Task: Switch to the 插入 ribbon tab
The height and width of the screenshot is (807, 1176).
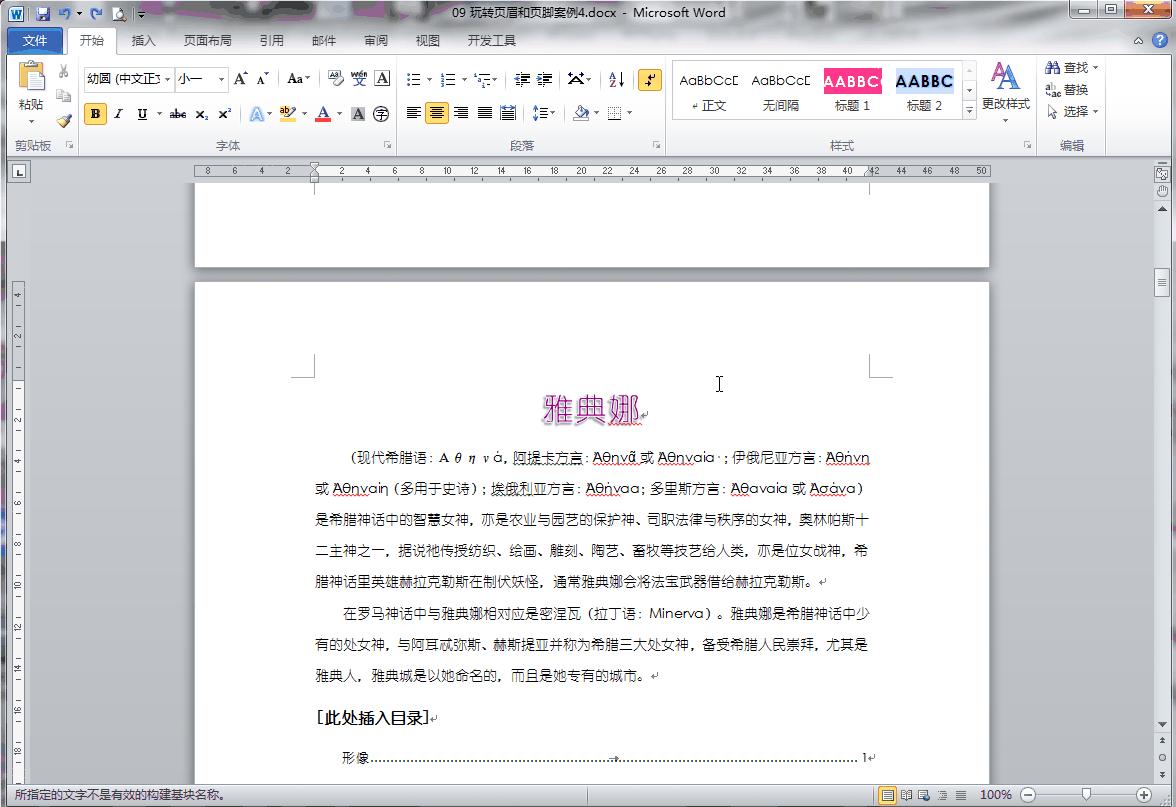Action: pyautogui.click(x=145, y=40)
